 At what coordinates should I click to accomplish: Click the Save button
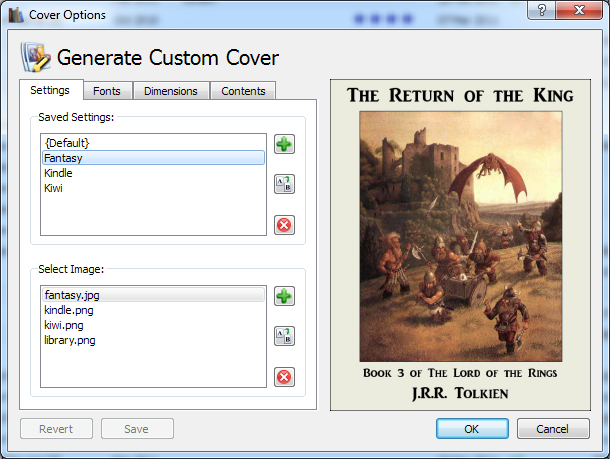pos(137,429)
